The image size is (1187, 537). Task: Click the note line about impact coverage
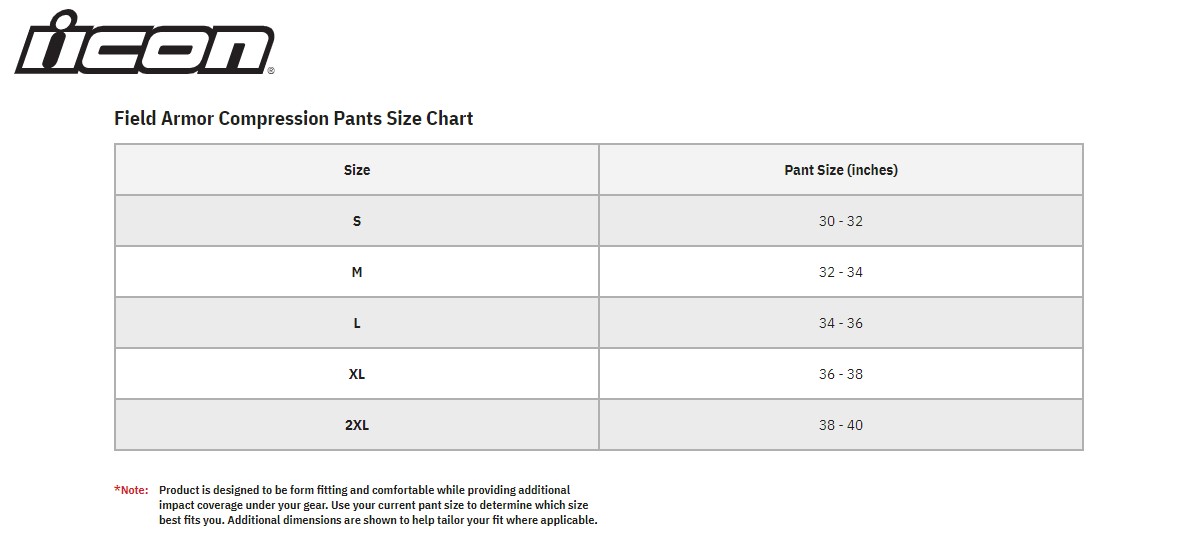[373, 505]
